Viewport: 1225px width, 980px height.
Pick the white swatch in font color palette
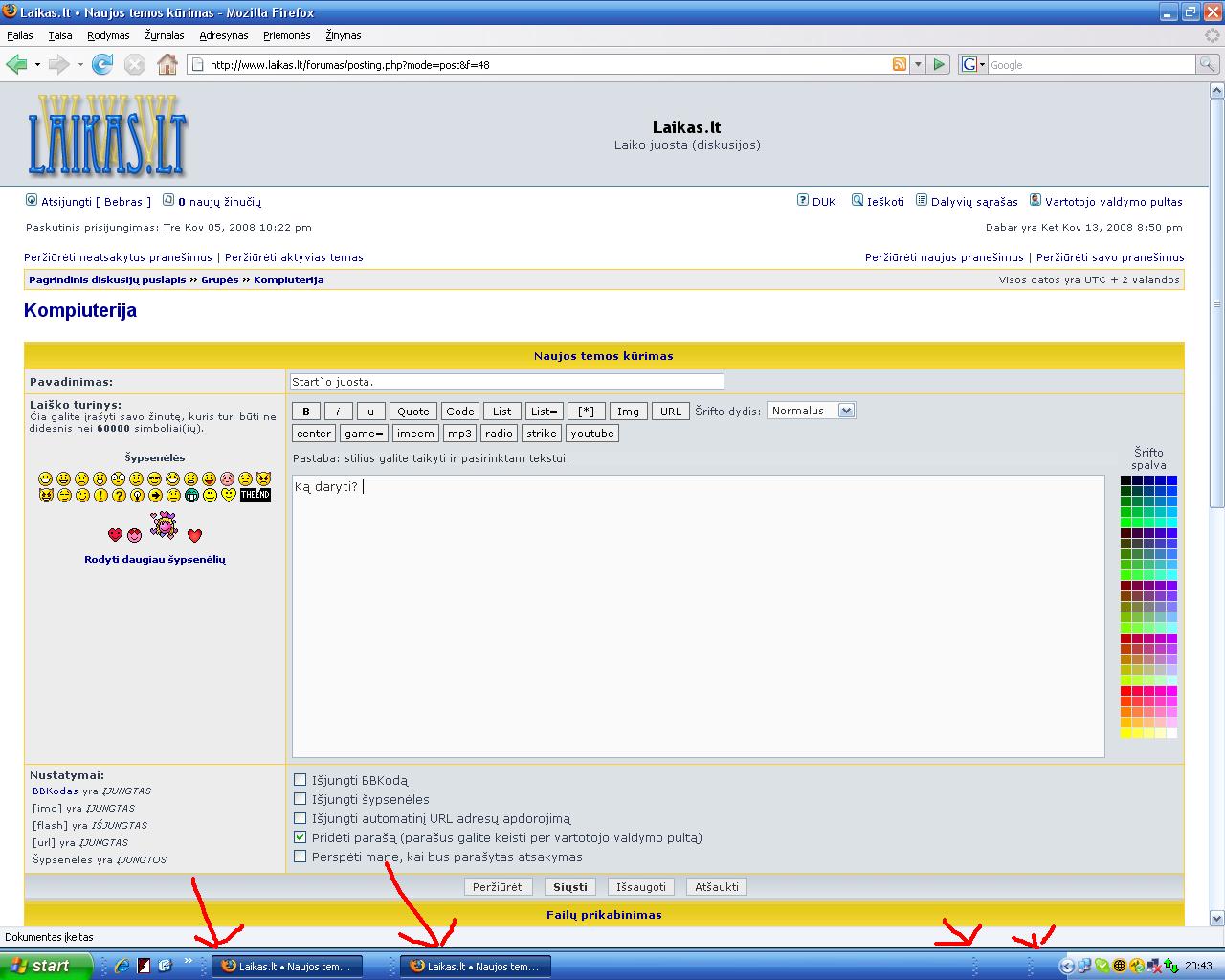1172,733
